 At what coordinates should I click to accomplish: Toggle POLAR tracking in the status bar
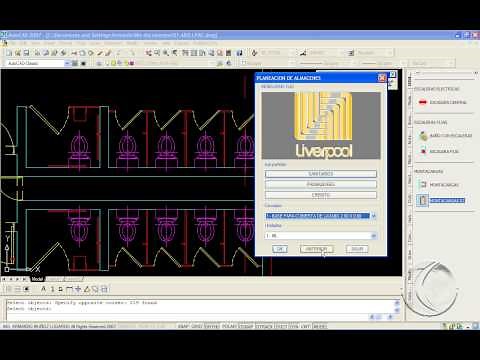pyautogui.click(x=229, y=326)
